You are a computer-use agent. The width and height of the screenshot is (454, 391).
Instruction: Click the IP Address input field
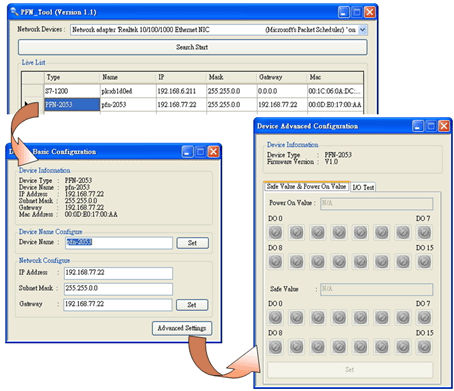[x=118, y=273]
